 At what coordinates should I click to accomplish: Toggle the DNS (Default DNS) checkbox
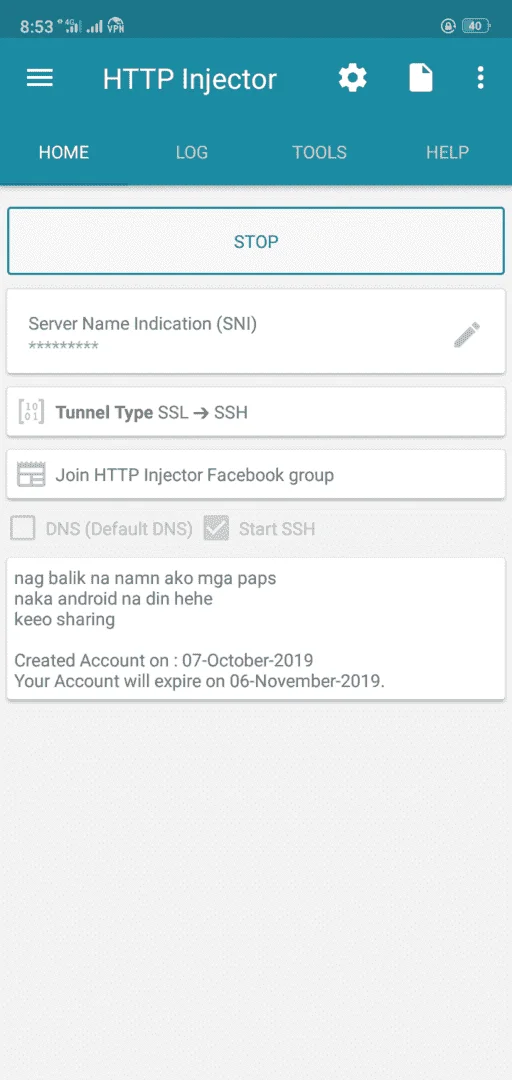(23, 529)
